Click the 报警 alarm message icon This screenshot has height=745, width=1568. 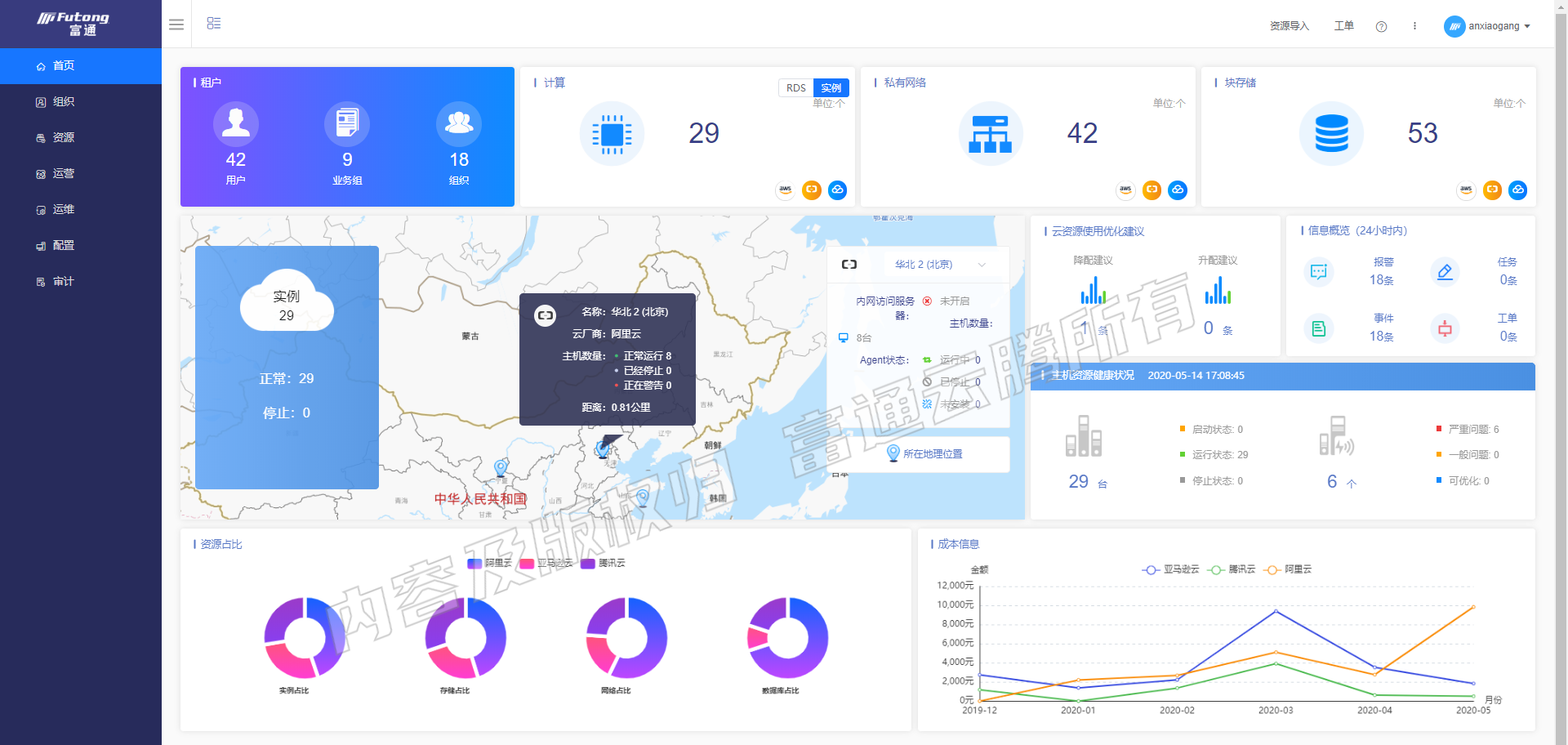[1318, 272]
